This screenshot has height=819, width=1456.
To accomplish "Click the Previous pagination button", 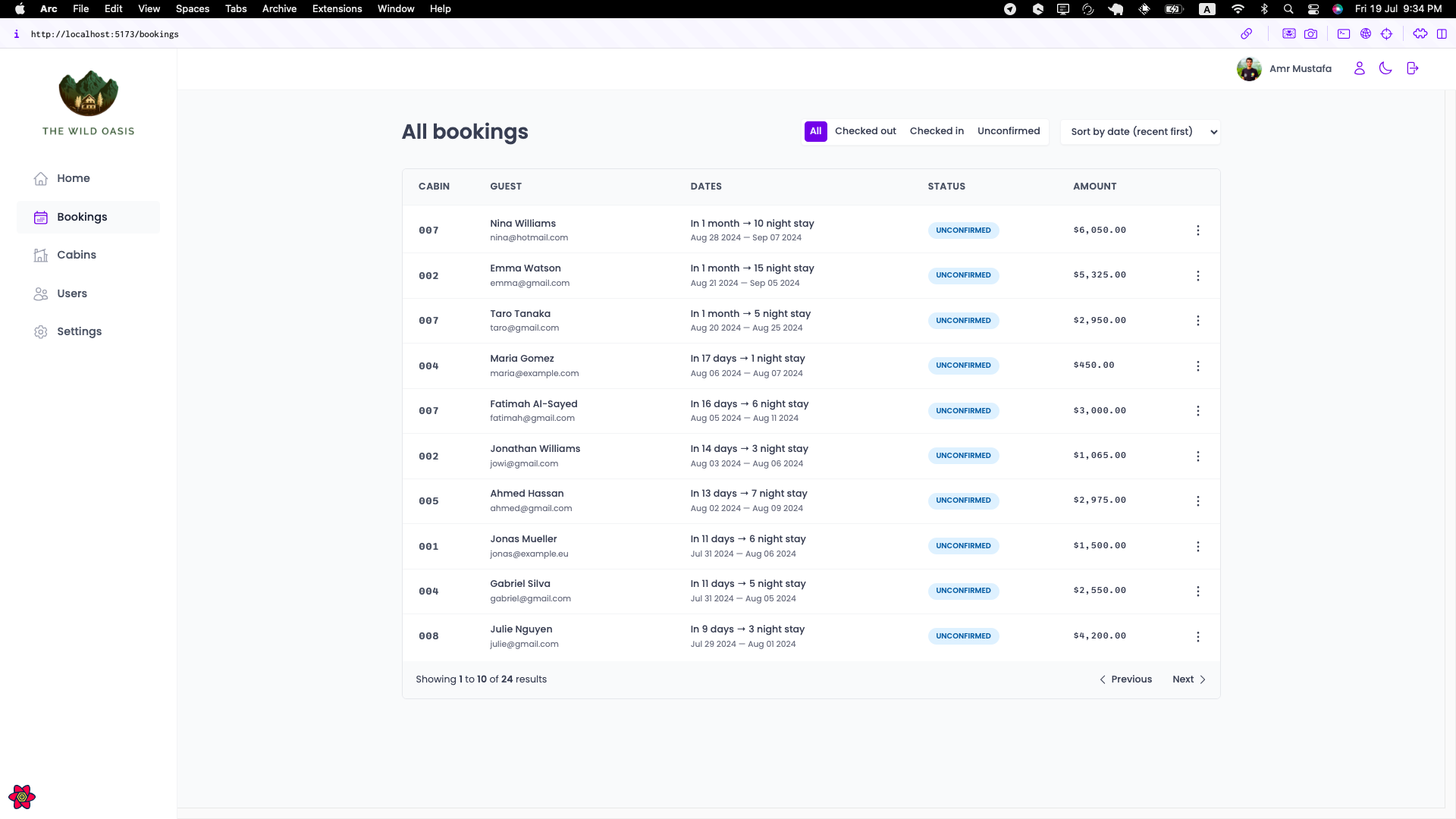I will (x=1125, y=679).
